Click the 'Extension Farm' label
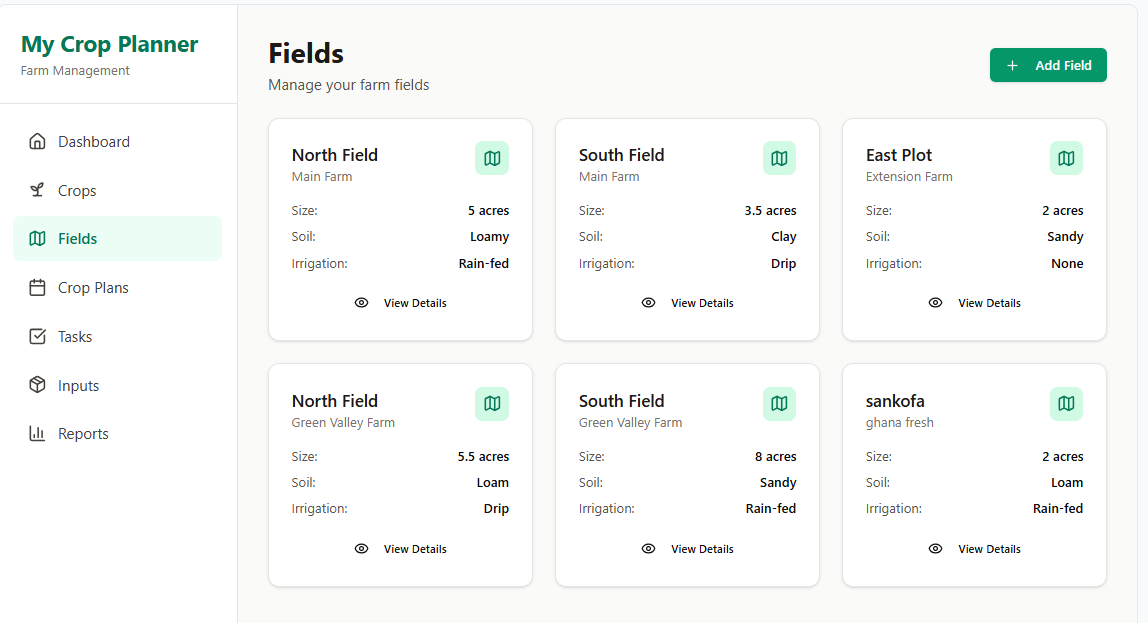The image size is (1148, 623). pos(909,176)
